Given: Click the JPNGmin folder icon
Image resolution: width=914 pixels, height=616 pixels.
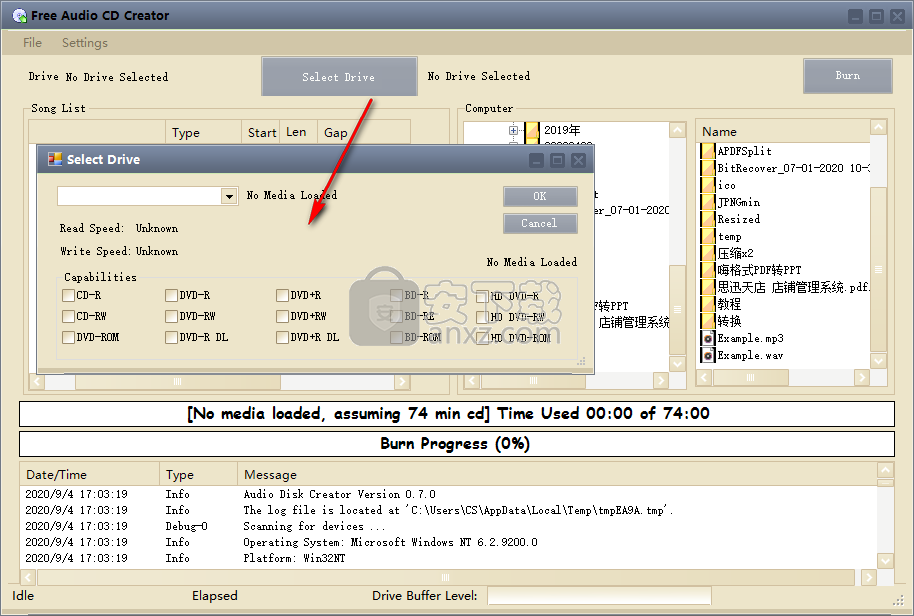Looking at the screenshot, I should pos(708,202).
